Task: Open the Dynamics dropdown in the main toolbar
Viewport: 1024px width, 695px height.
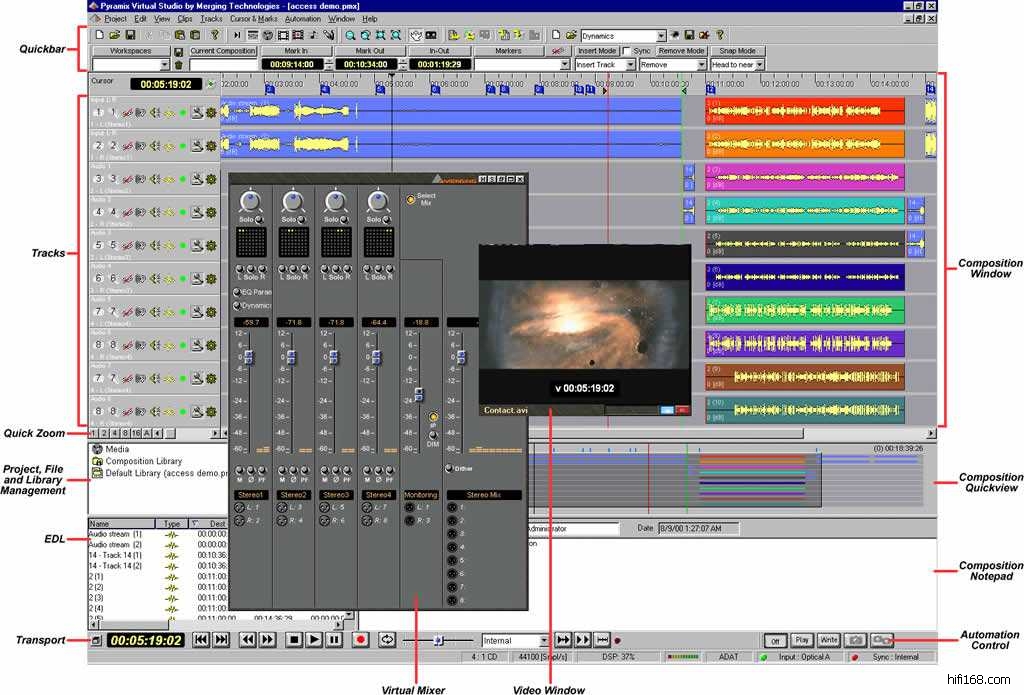Action: [x=659, y=36]
